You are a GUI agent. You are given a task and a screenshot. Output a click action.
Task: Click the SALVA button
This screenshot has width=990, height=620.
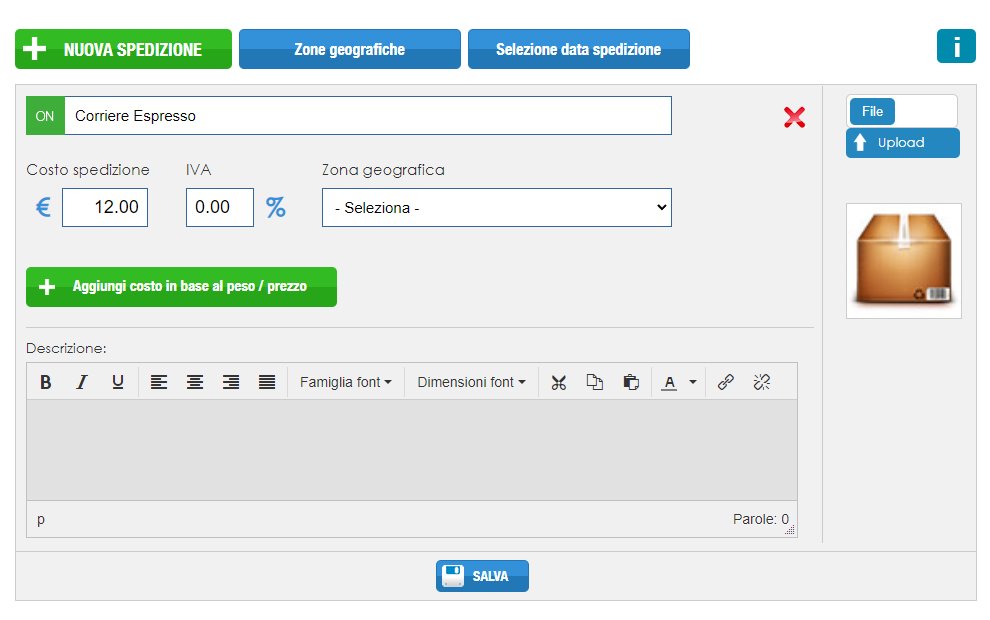[482, 576]
